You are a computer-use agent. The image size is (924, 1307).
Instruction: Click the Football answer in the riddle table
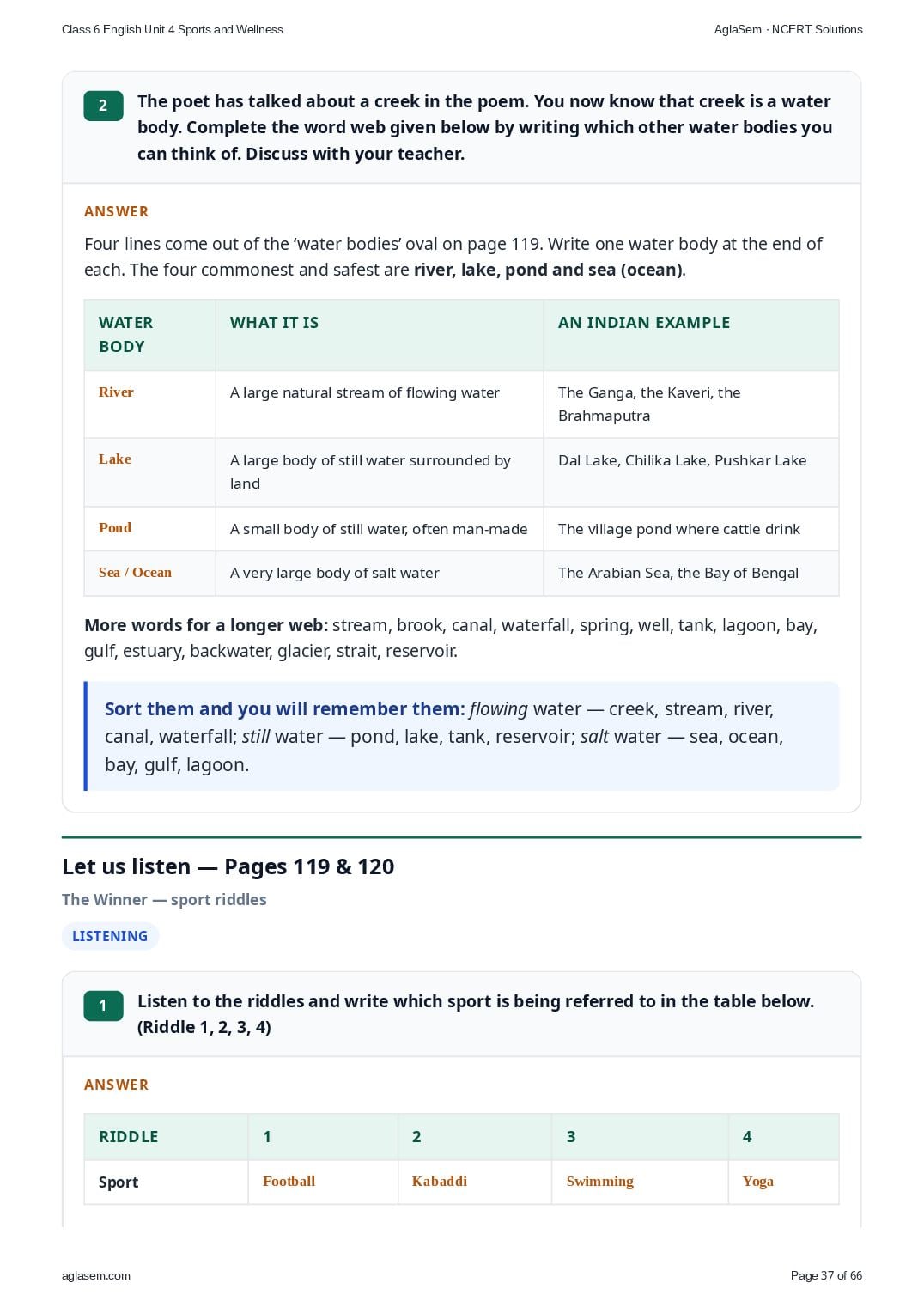pyautogui.click(x=289, y=1182)
